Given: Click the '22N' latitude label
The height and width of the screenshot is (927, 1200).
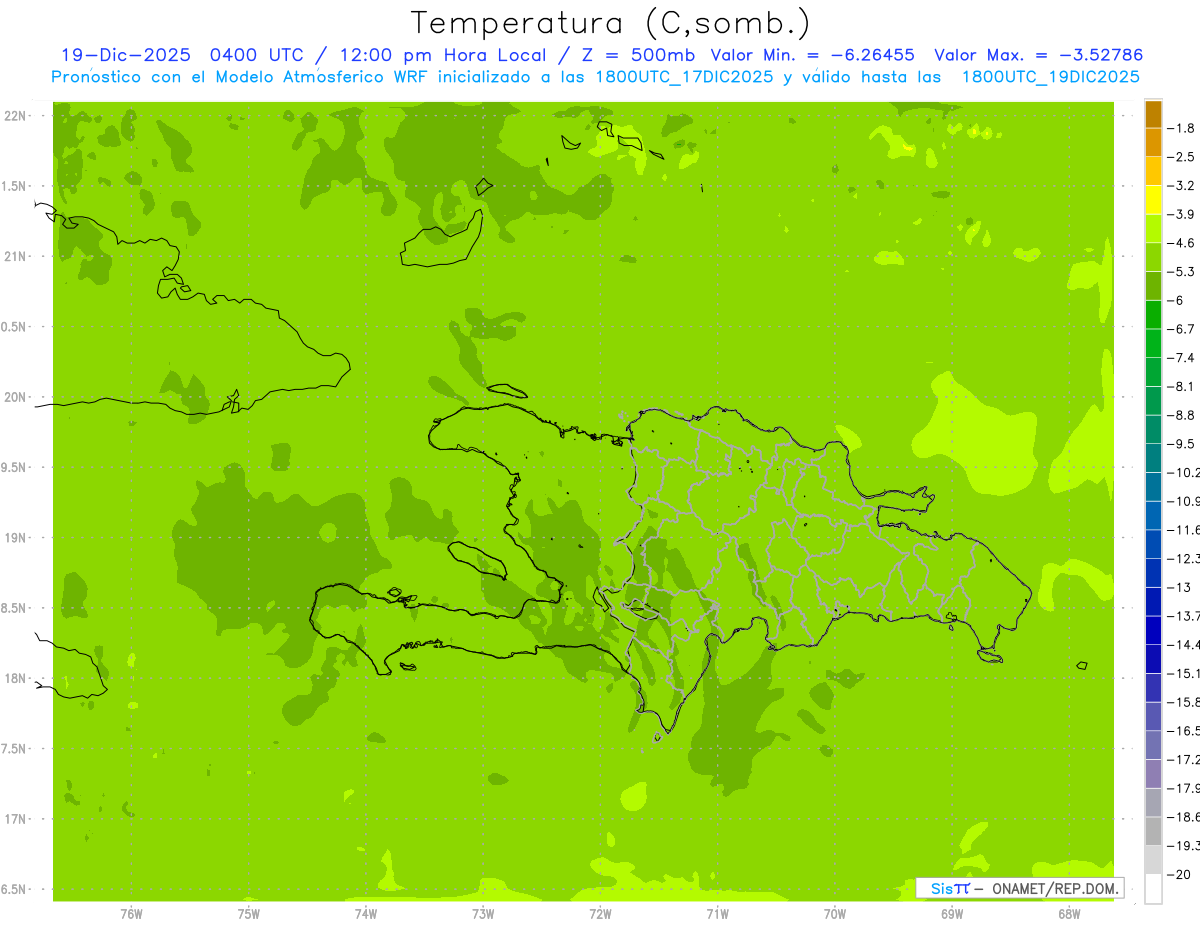Looking at the screenshot, I should (16, 116).
